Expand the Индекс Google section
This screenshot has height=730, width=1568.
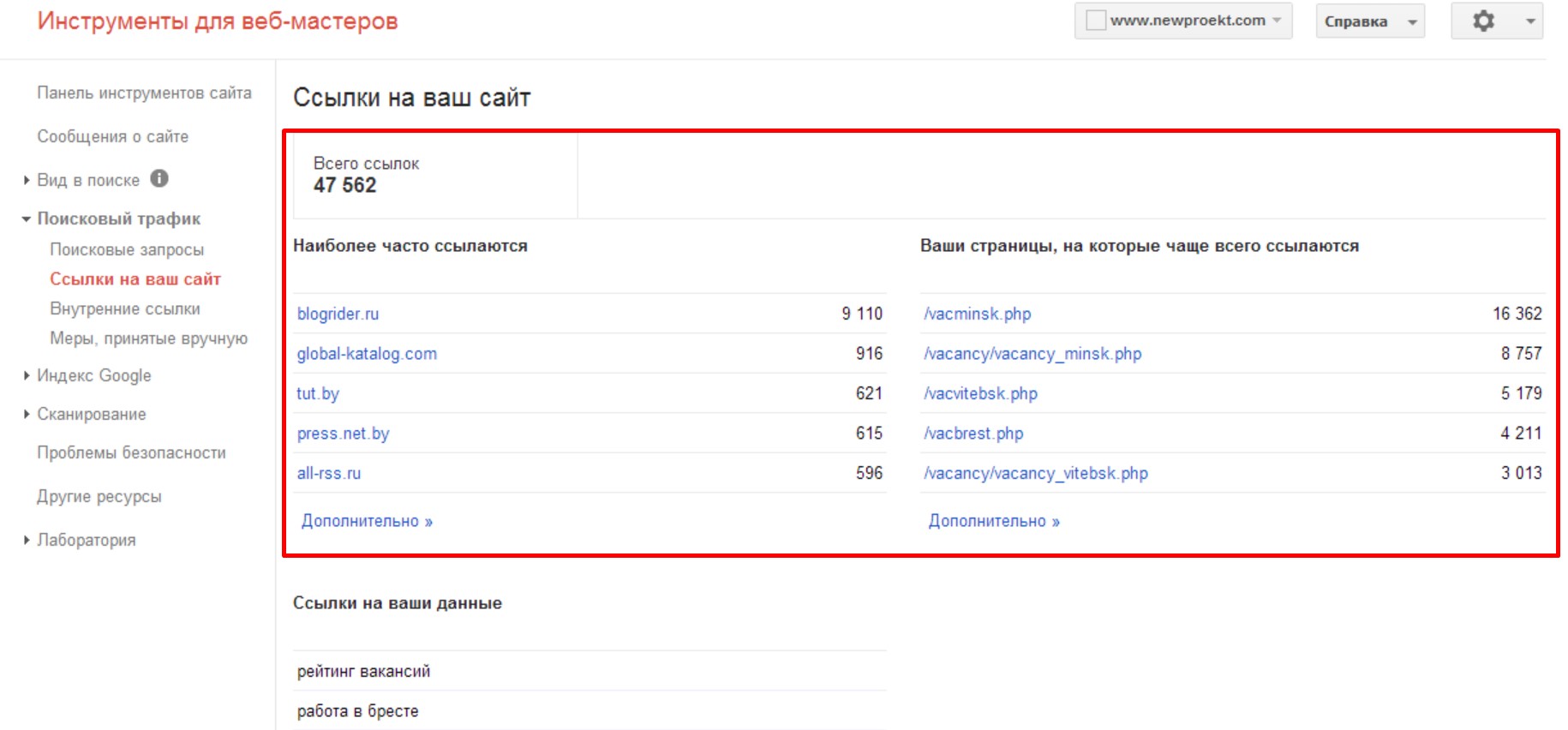point(27,375)
